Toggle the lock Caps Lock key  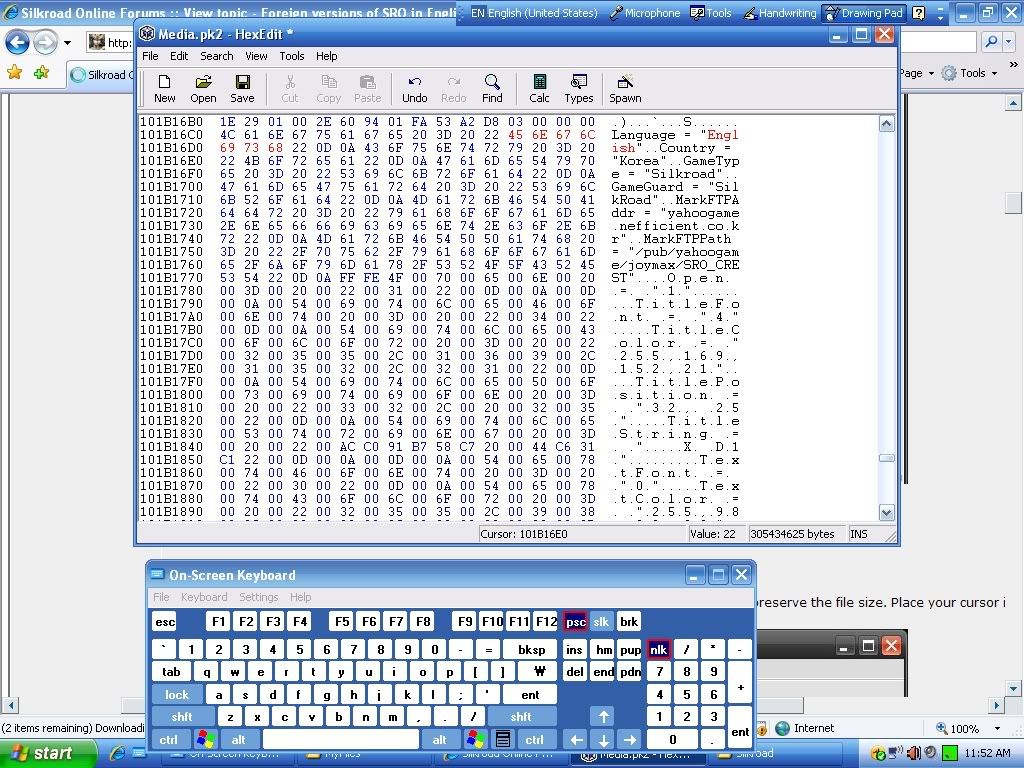coord(176,694)
